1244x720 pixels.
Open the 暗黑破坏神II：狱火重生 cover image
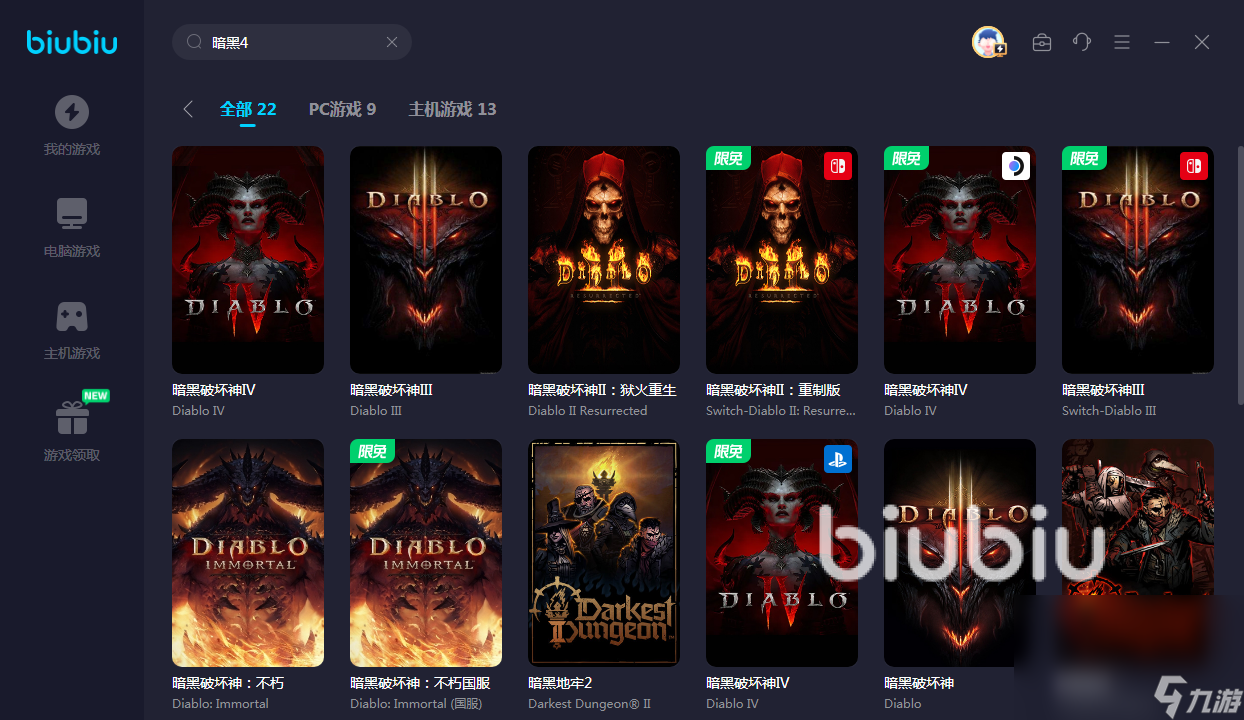pos(604,260)
